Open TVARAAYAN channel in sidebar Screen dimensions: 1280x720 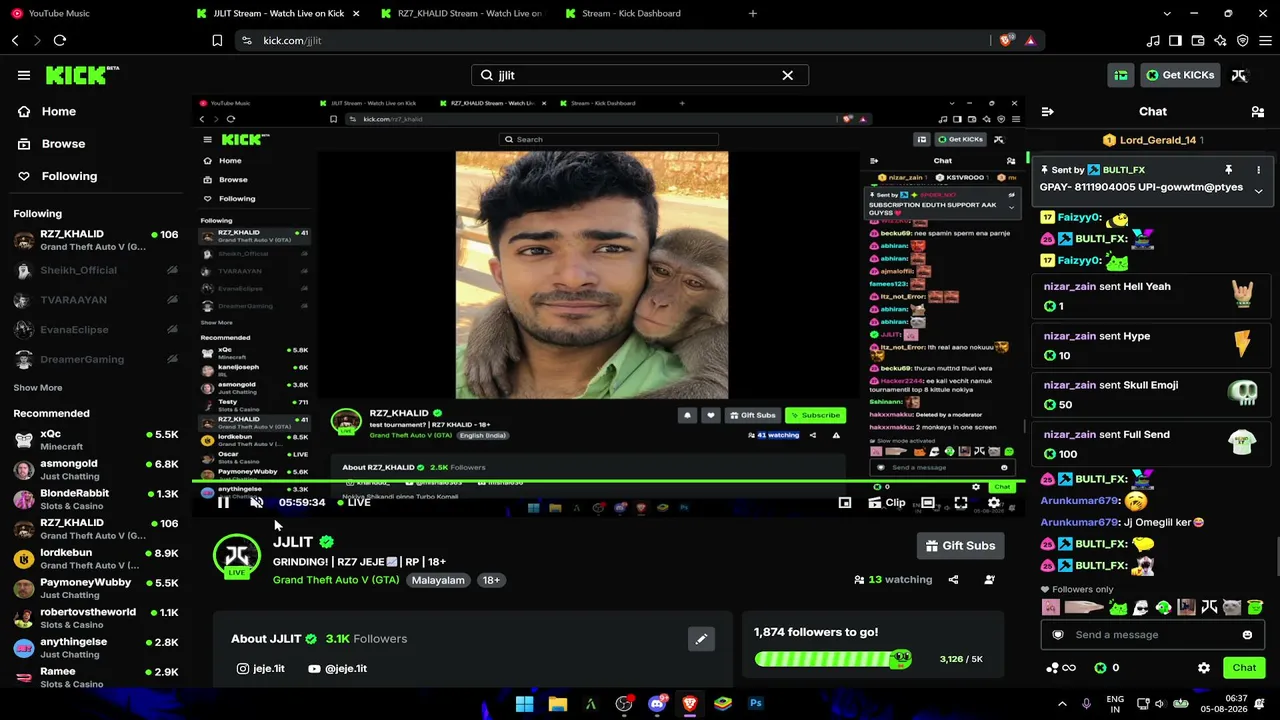96,300
